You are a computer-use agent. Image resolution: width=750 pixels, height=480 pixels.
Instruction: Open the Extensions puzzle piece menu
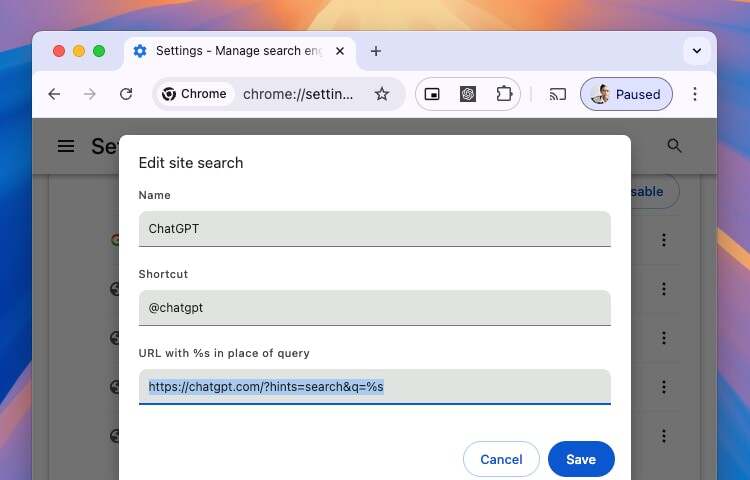point(504,94)
